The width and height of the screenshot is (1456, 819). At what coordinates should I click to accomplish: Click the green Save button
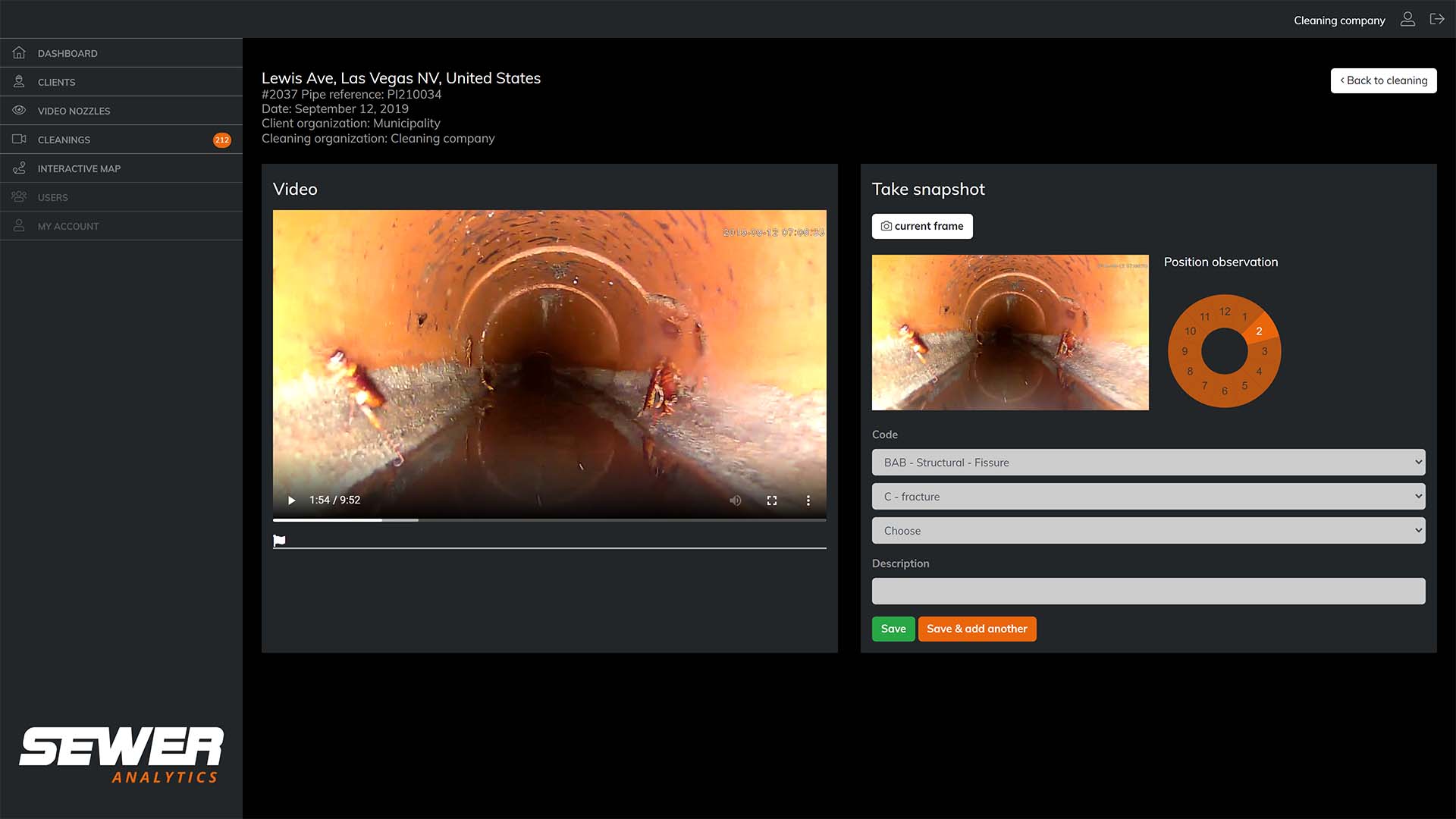893,629
